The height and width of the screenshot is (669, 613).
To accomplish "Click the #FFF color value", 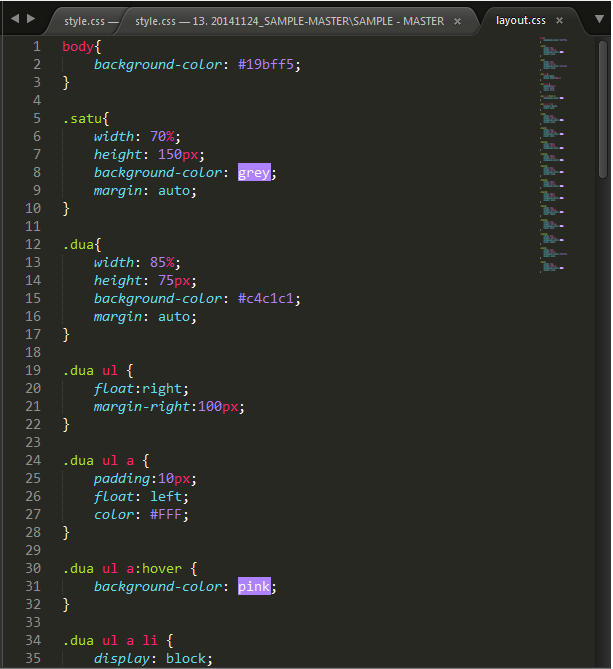I will [x=166, y=514].
